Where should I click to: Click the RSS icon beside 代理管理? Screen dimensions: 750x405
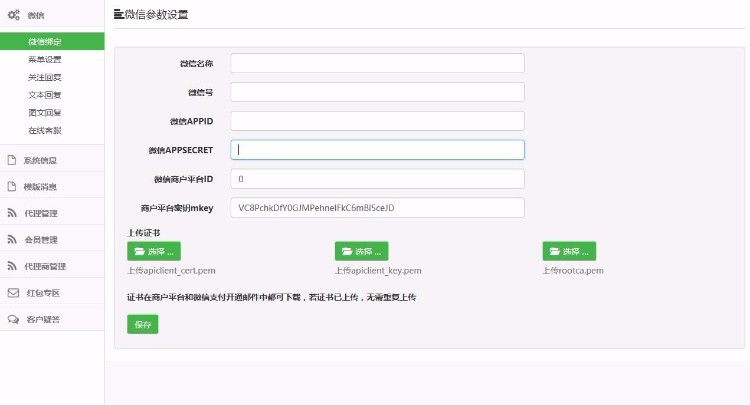[x=12, y=213]
